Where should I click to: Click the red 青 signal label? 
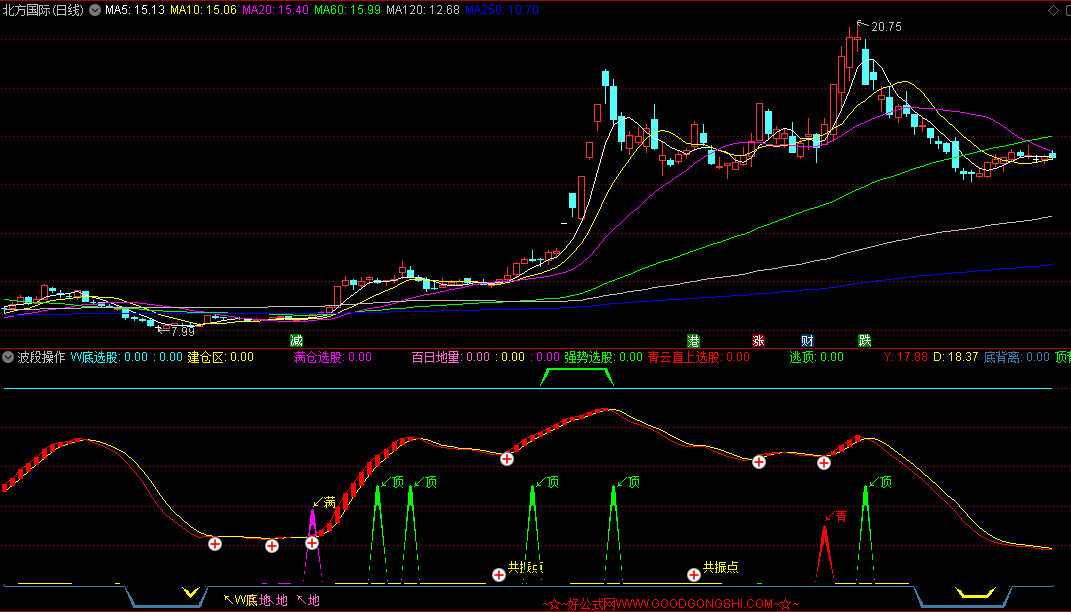click(x=841, y=516)
